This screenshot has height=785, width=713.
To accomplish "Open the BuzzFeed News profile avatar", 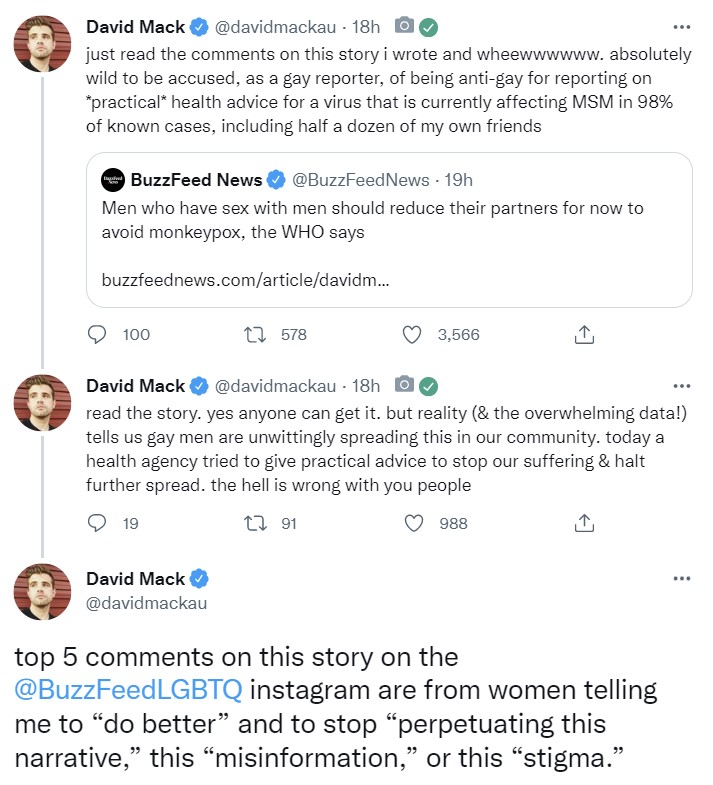I will [113, 180].
